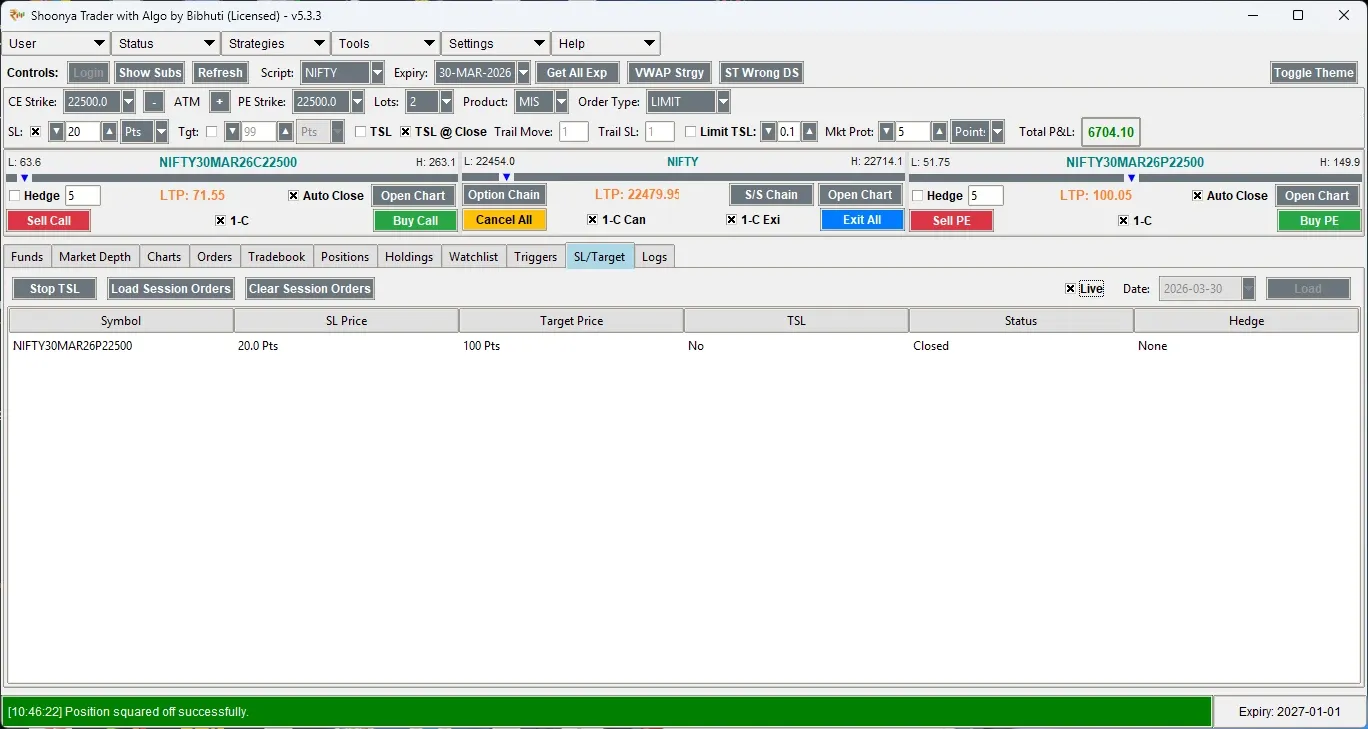Screen dimensions: 1368x729
Task: Expand the CE Strike dropdown
Action: [x=128, y=102]
